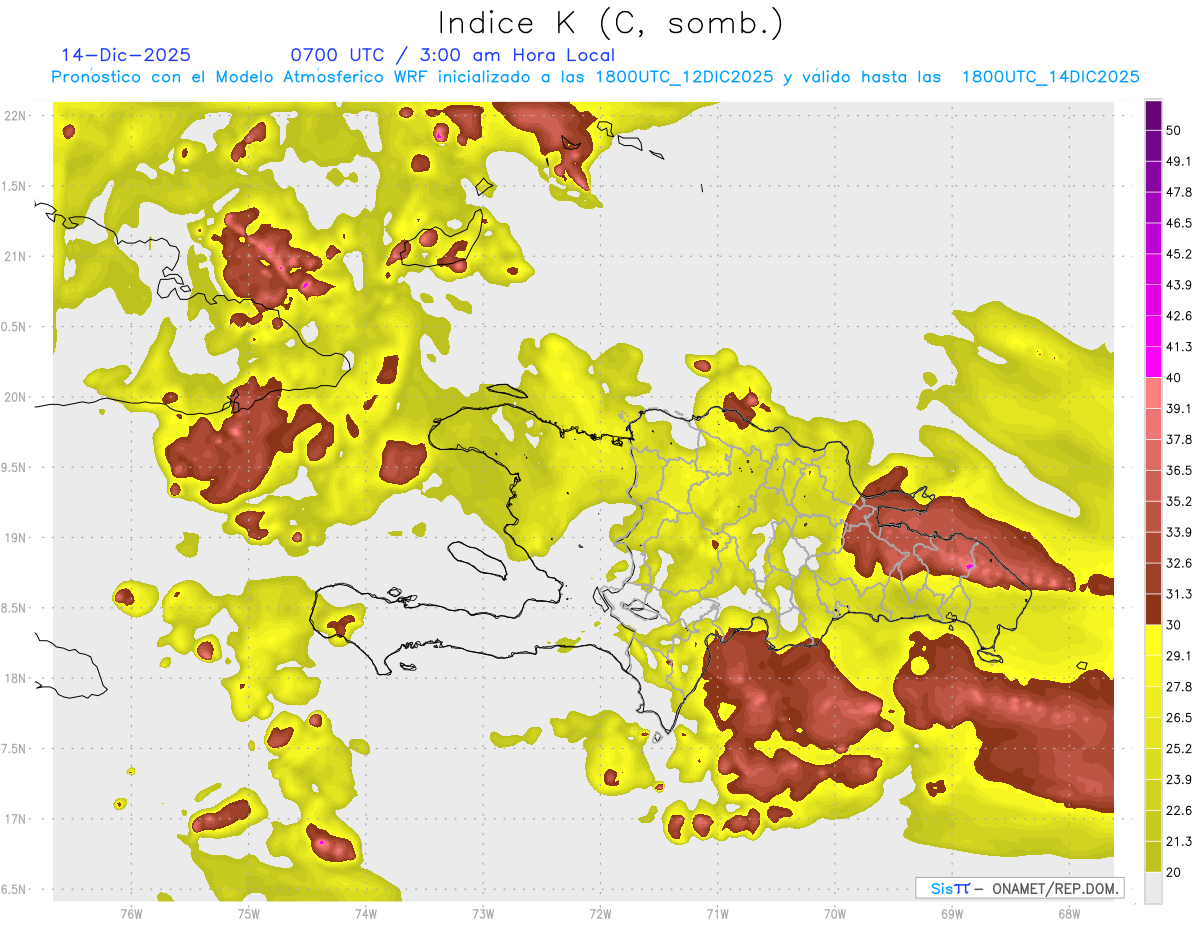Click the "31.3" color scale value
This screenshot has height=927, width=1200.
[x=1179, y=594]
